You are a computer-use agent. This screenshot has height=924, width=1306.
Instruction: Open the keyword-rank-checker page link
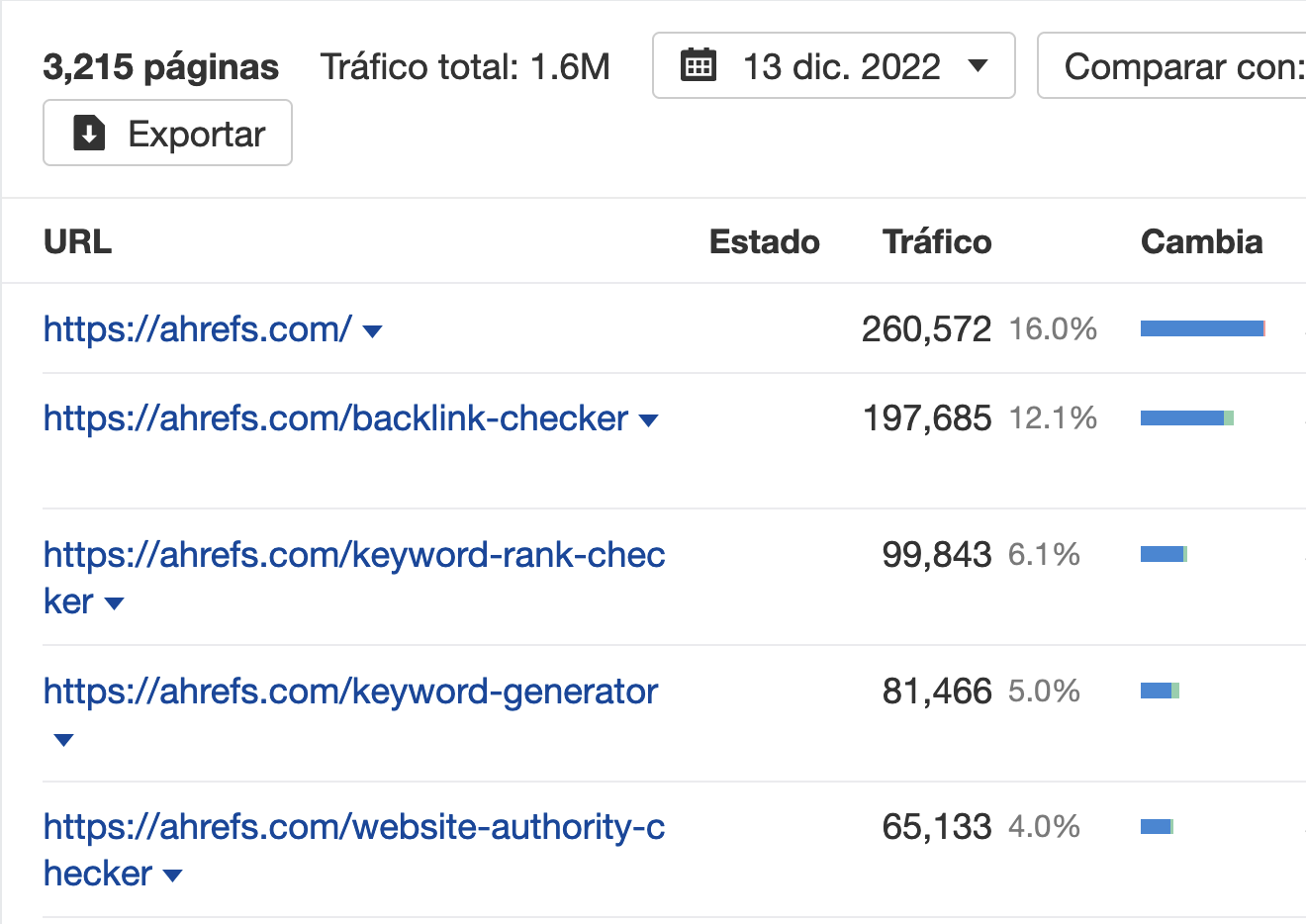pyautogui.click(x=353, y=555)
